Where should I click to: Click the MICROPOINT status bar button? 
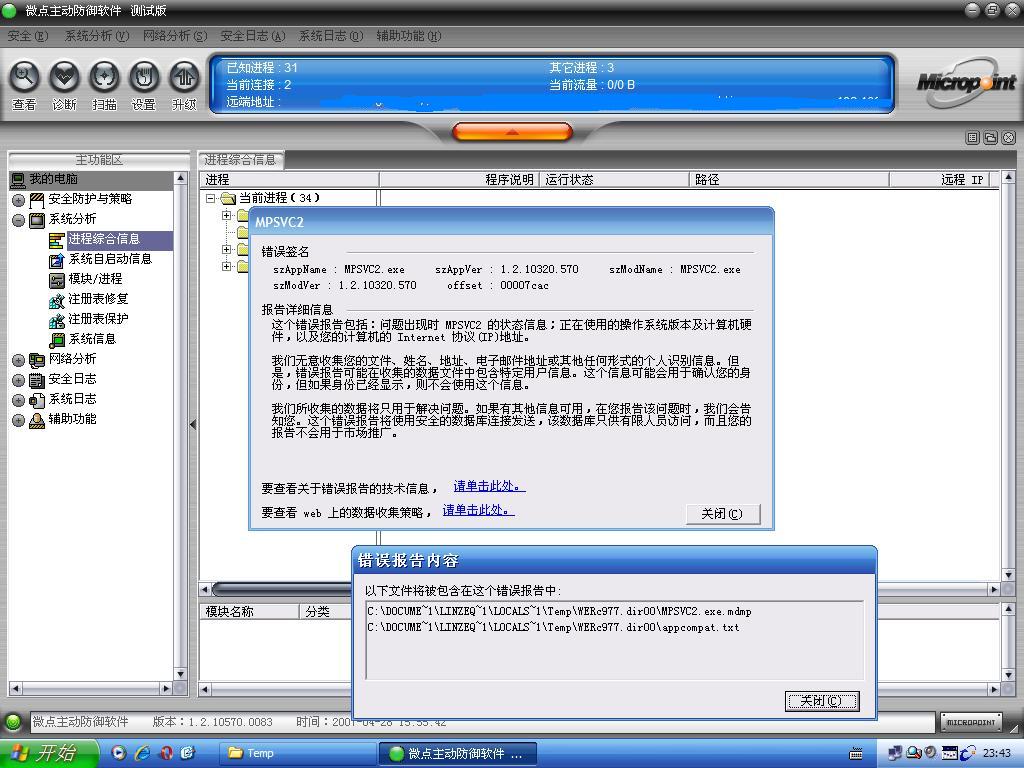coord(970,722)
